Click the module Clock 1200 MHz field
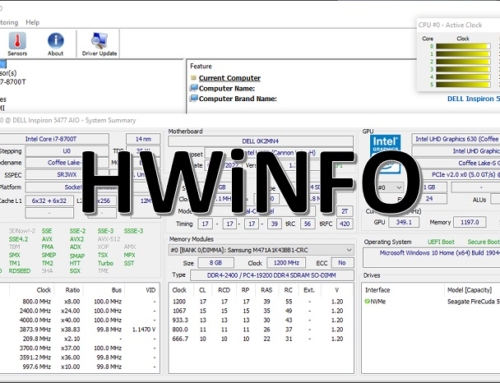The height and width of the screenshot is (383, 500). tap(286, 263)
